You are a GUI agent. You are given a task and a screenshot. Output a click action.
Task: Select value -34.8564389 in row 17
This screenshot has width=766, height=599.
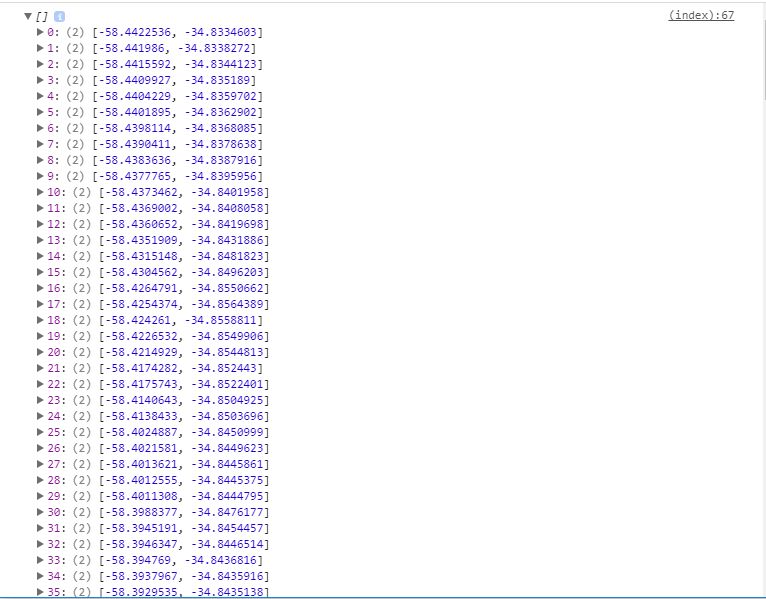[x=227, y=304]
